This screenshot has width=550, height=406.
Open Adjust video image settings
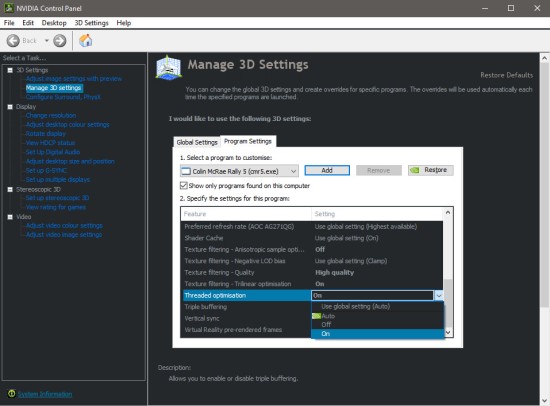[64, 235]
